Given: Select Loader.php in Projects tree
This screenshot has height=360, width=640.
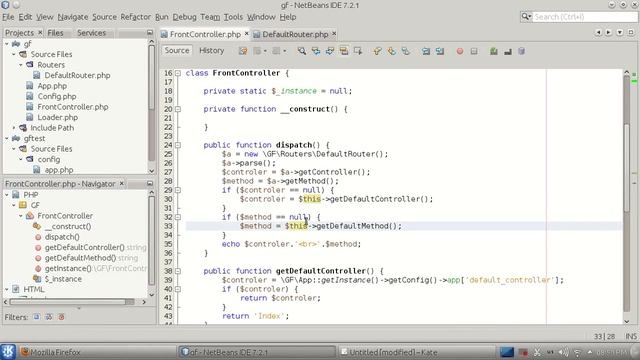Looking at the screenshot, I should (x=58, y=118).
